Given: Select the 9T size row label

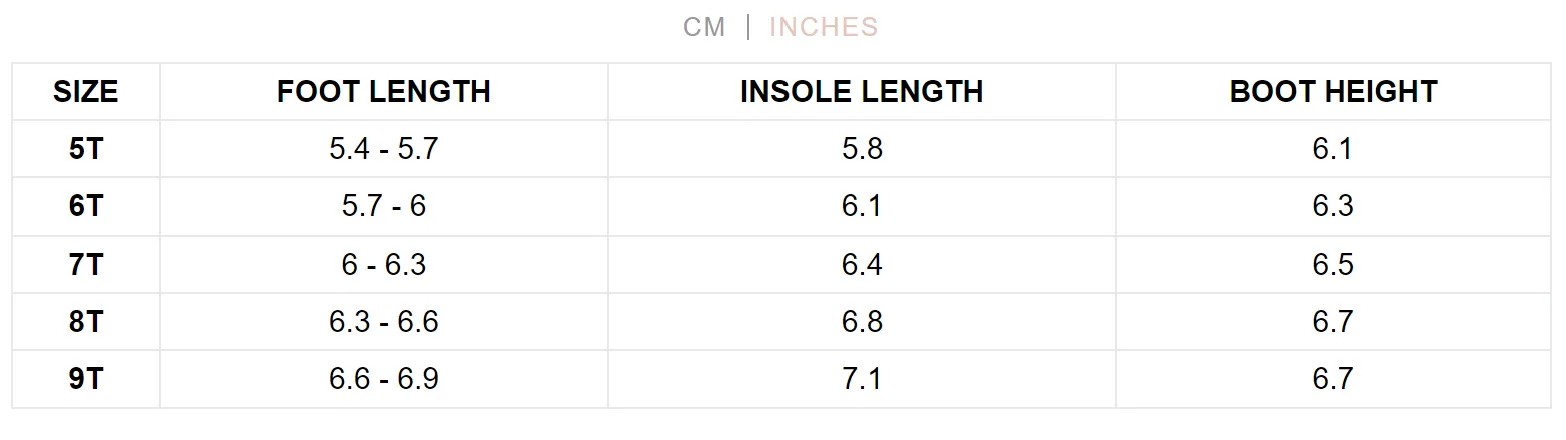Looking at the screenshot, I should coord(86,379).
